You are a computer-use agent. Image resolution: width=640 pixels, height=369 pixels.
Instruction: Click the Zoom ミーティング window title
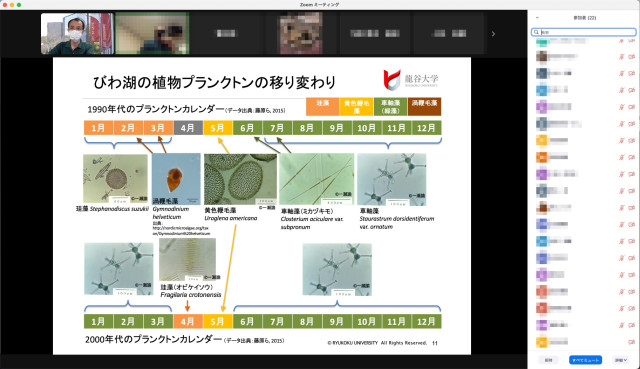[x=319, y=4]
